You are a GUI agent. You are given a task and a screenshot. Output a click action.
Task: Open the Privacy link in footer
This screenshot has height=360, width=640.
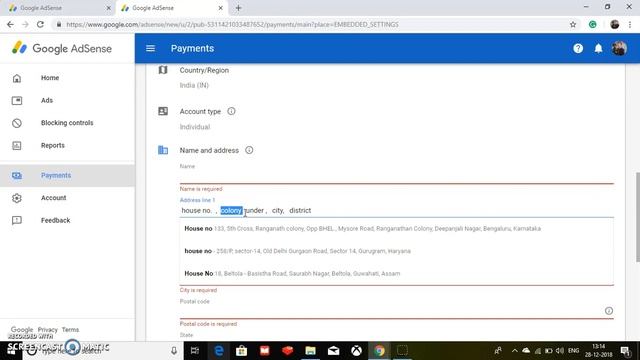47,329
